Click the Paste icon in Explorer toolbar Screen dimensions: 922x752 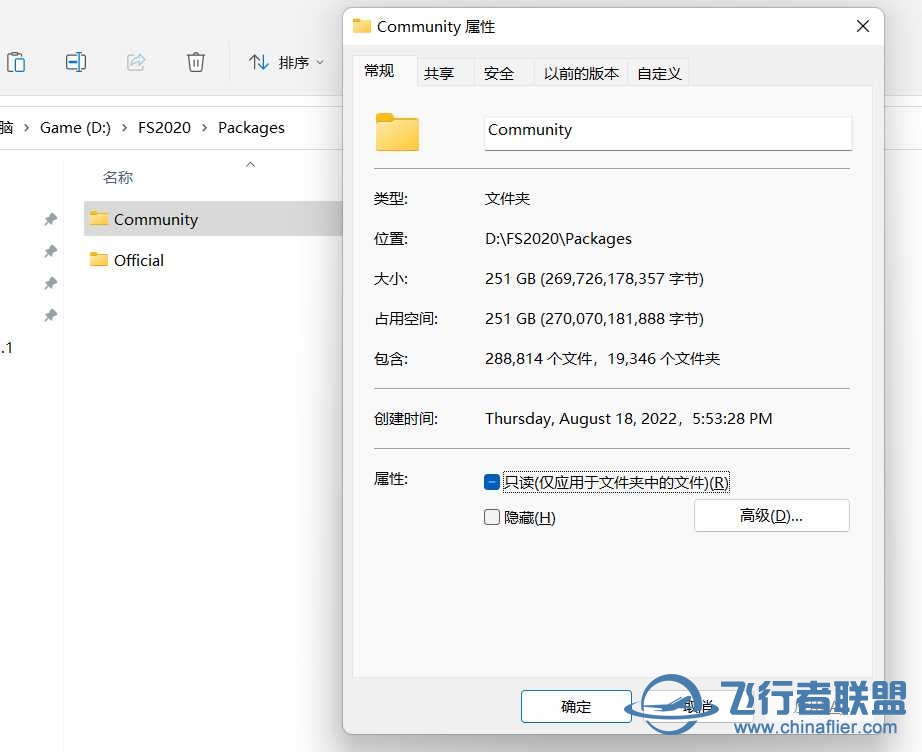click(x=16, y=62)
